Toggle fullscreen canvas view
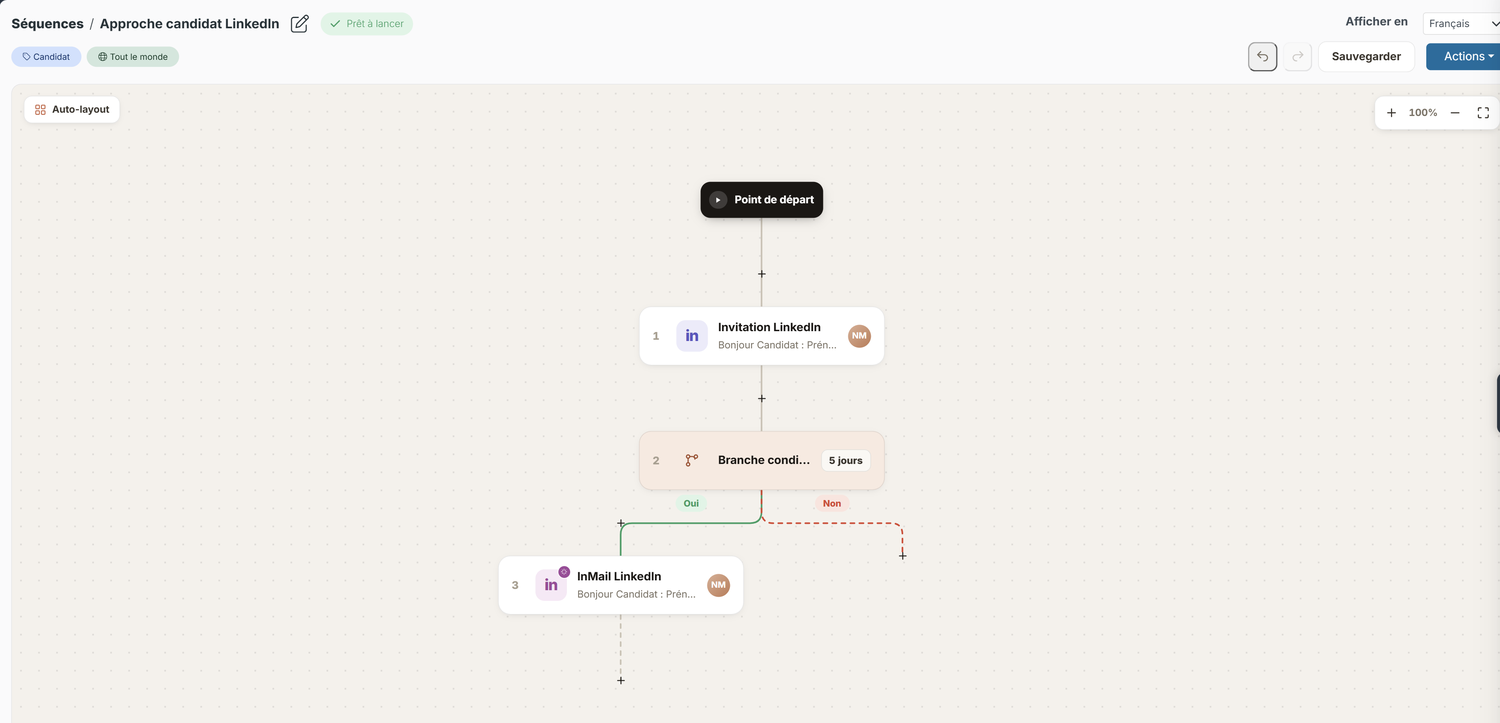Viewport: 1500px width, 723px height. [x=1483, y=113]
